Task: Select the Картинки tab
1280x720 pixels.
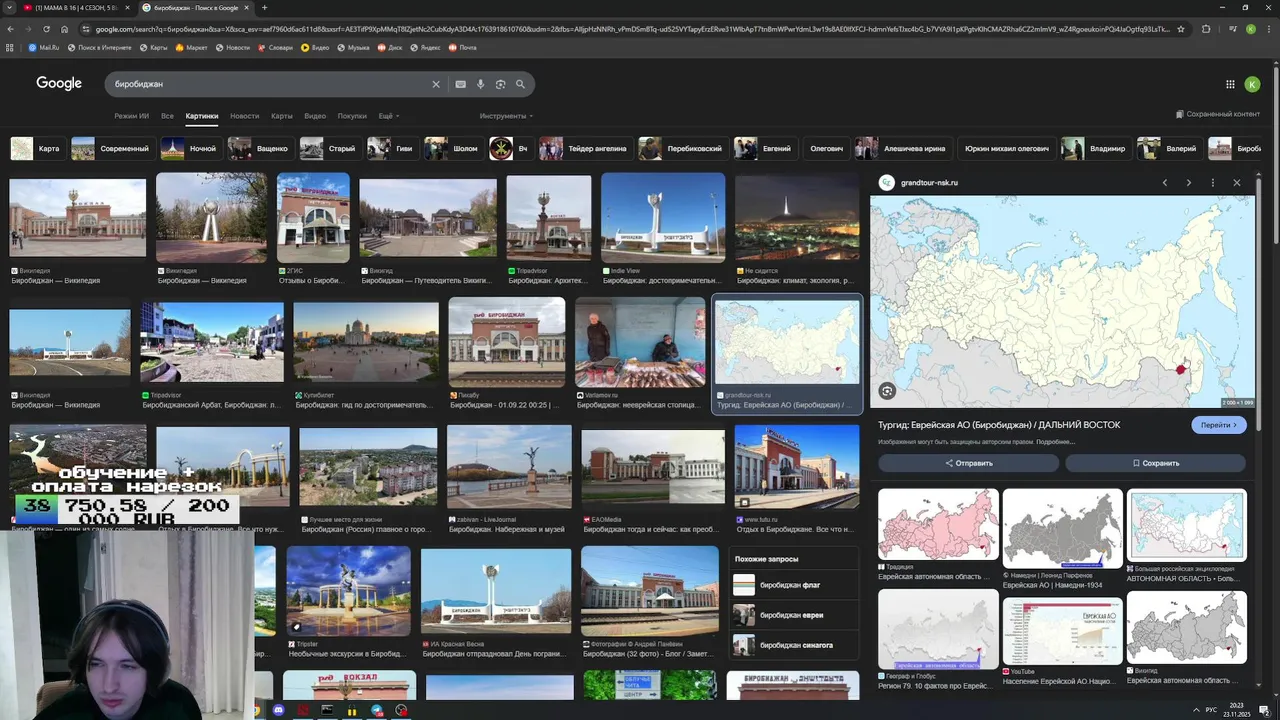Action: [201, 116]
